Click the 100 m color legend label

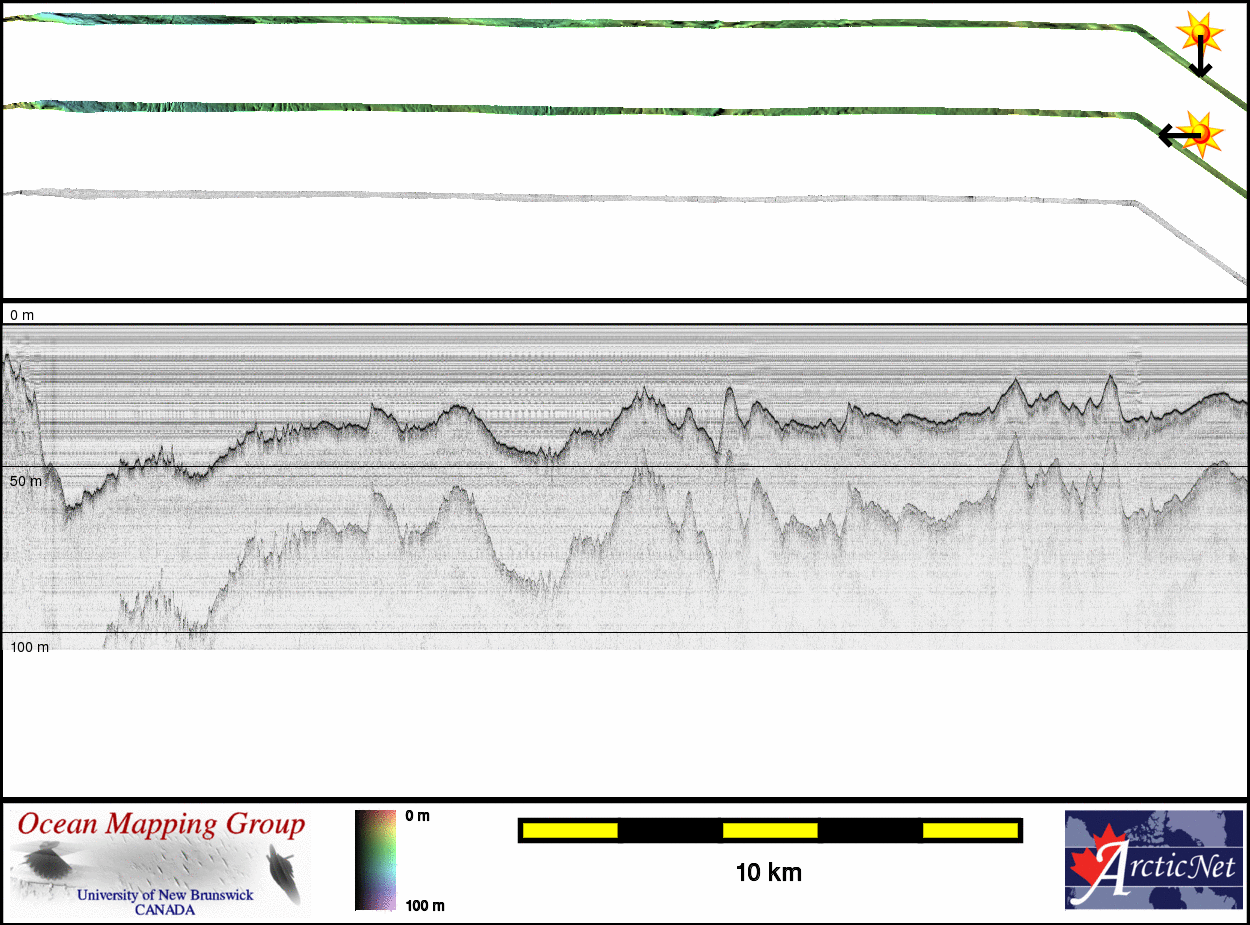click(x=424, y=906)
